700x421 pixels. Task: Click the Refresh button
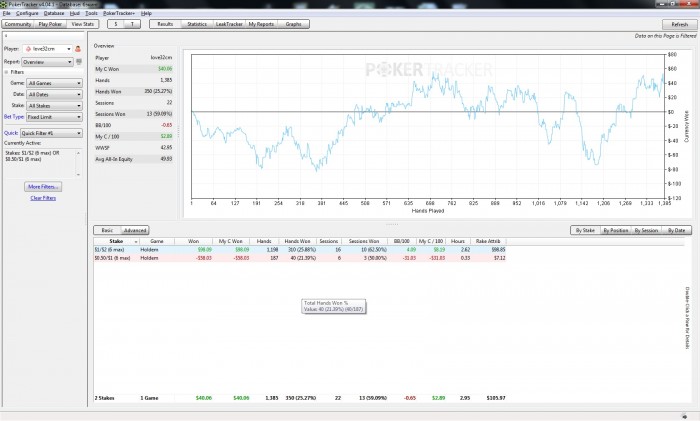(x=679, y=25)
